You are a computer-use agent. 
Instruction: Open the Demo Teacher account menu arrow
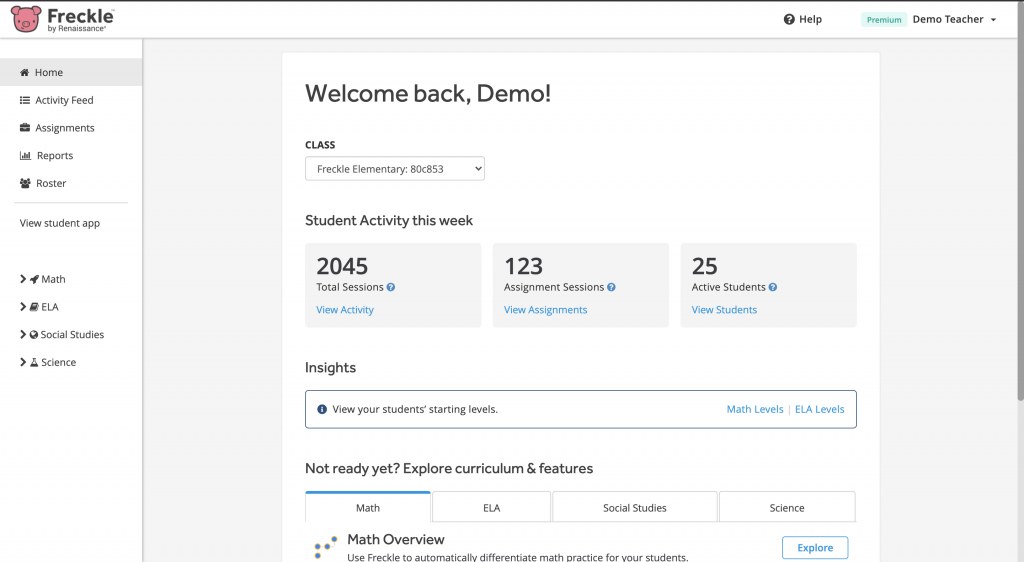(993, 20)
